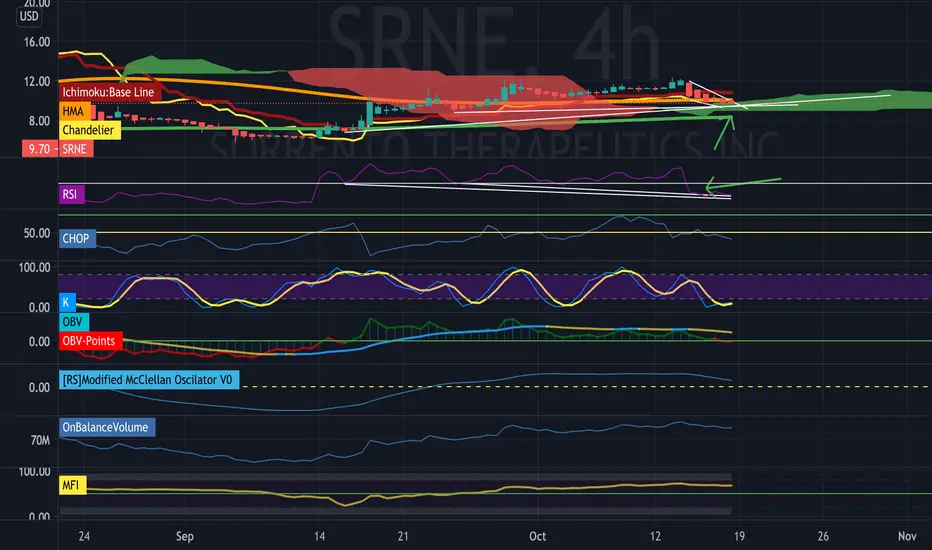Select the 9.70 SRNE price label

pos(58,149)
